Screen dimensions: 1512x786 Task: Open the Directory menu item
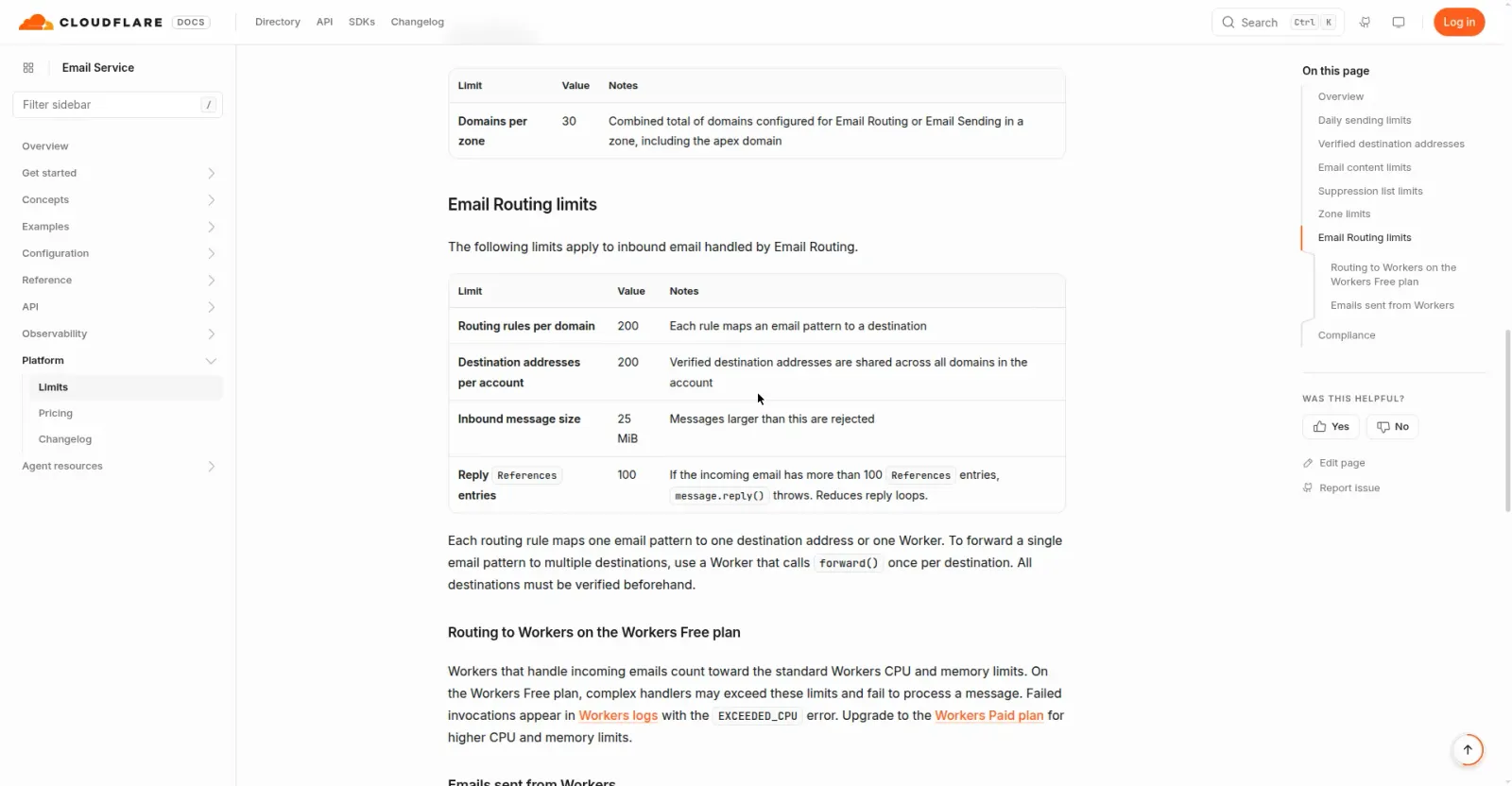278,22
